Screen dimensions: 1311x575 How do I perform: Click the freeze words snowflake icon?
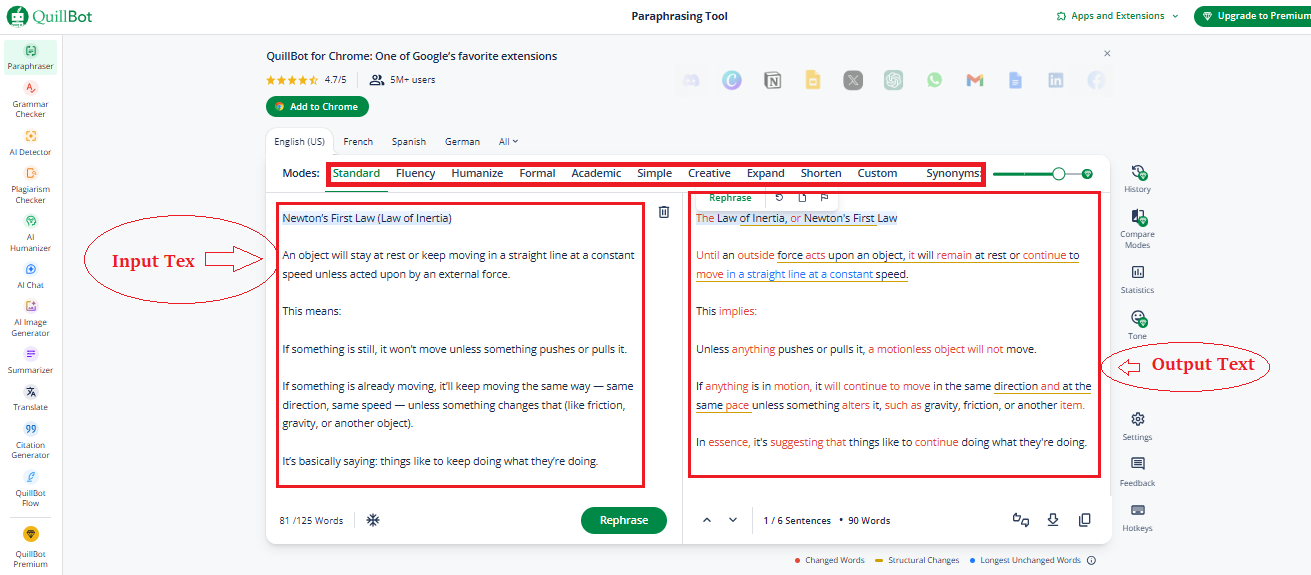pyautogui.click(x=372, y=520)
